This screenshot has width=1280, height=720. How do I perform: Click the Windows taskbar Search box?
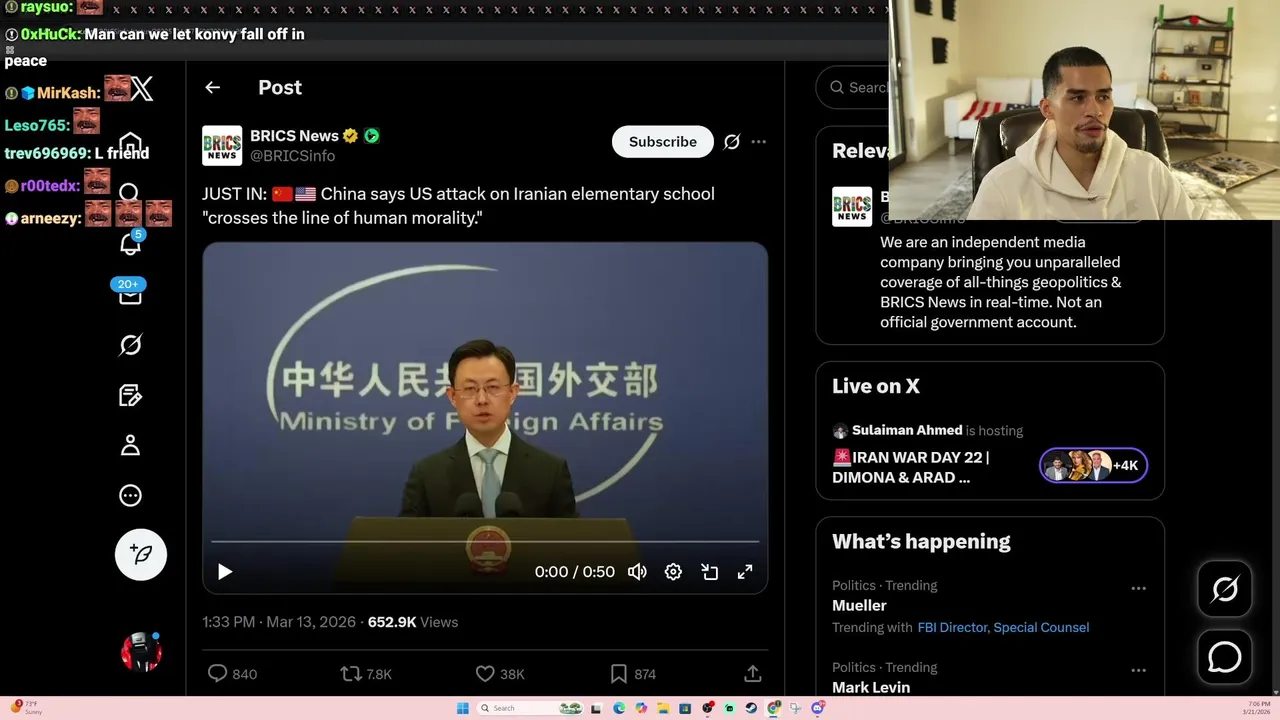(x=530, y=708)
